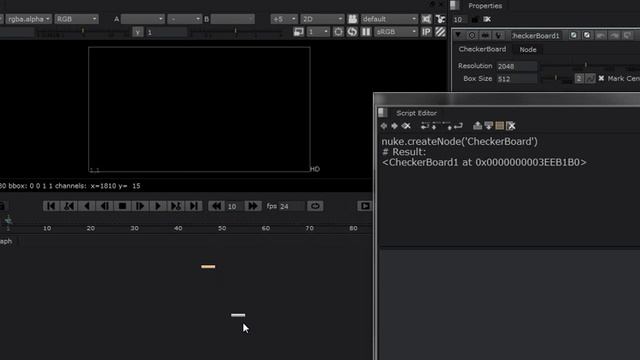Open the +5 zoom dropdown

coord(284,19)
